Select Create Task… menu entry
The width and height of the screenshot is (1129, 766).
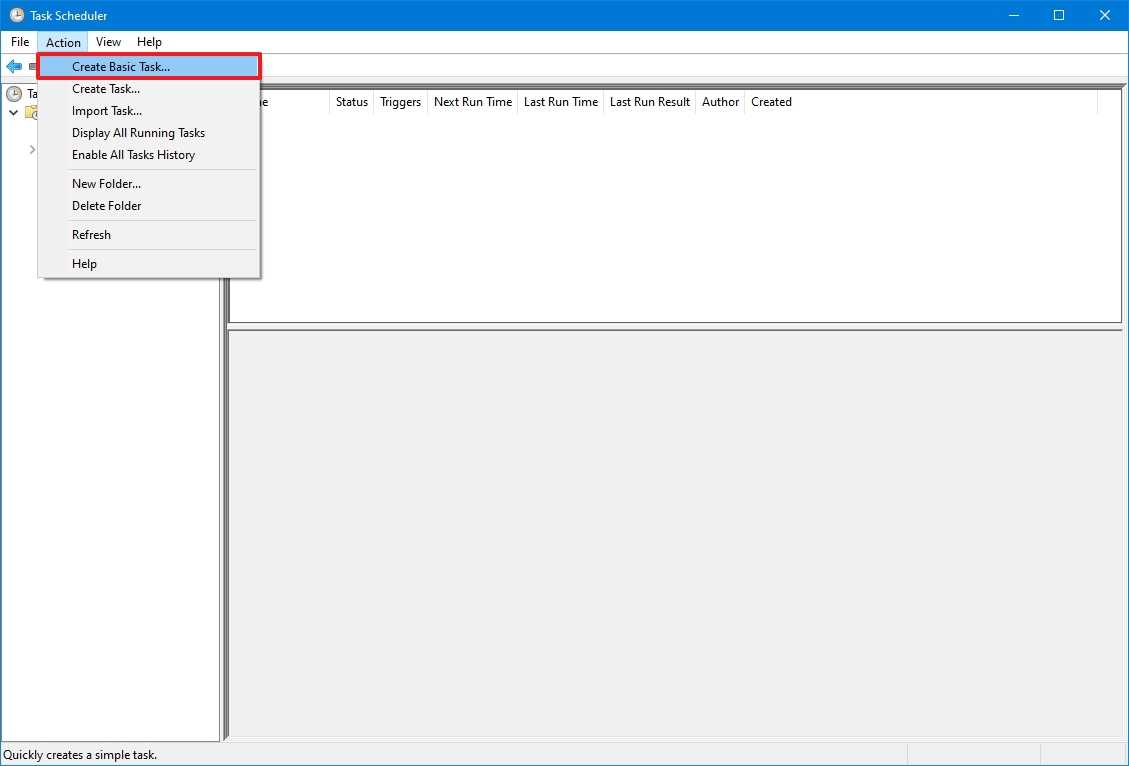(x=106, y=89)
